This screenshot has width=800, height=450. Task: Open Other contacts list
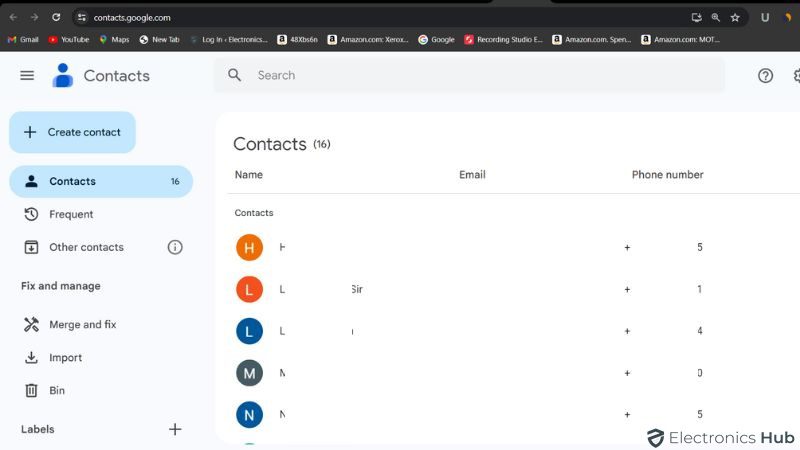pyautogui.click(x=86, y=247)
